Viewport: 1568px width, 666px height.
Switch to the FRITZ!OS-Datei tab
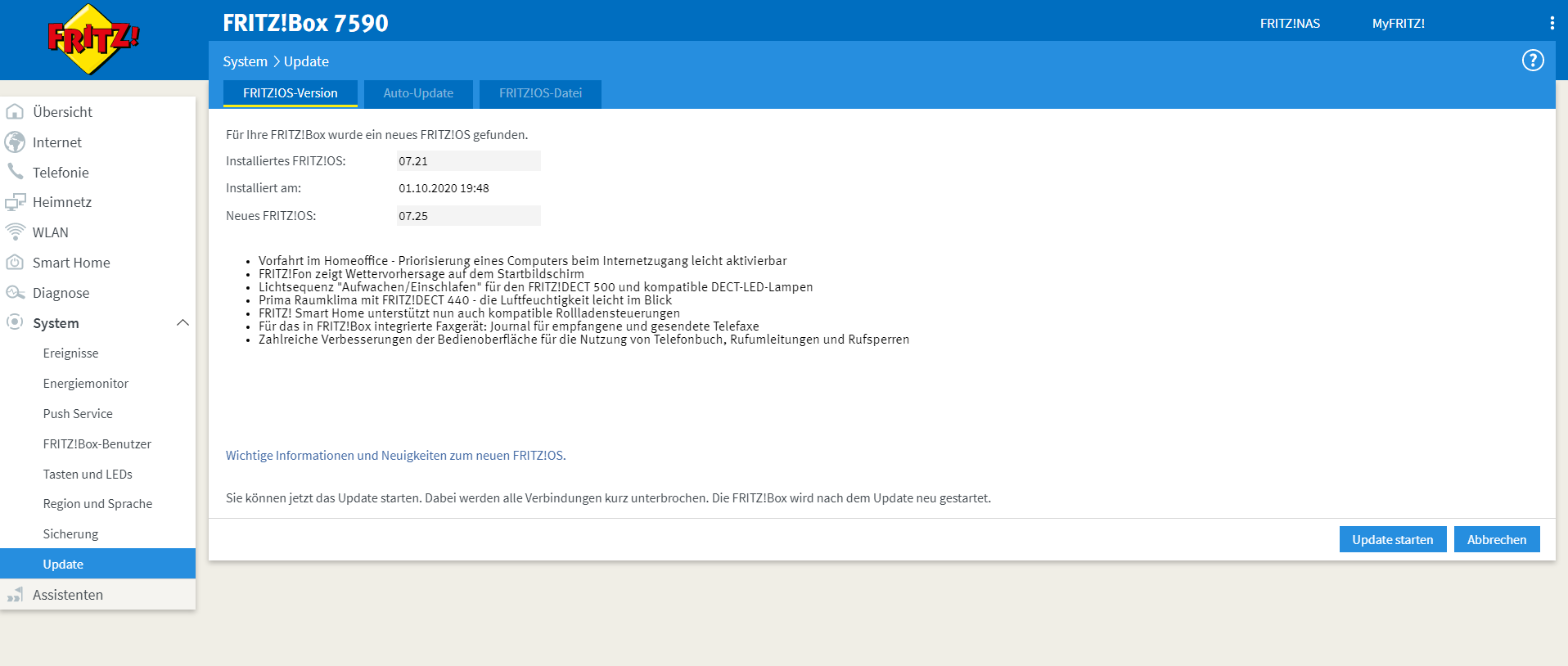click(540, 93)
